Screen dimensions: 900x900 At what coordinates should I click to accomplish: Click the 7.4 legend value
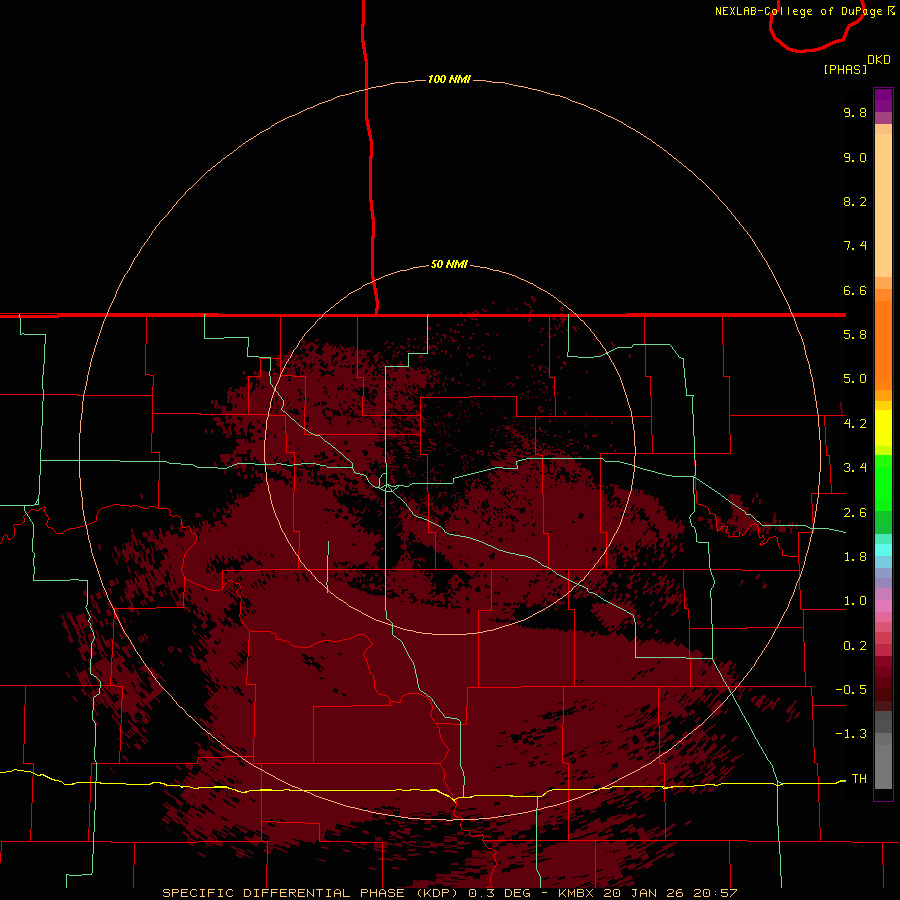tap(855, 246)
